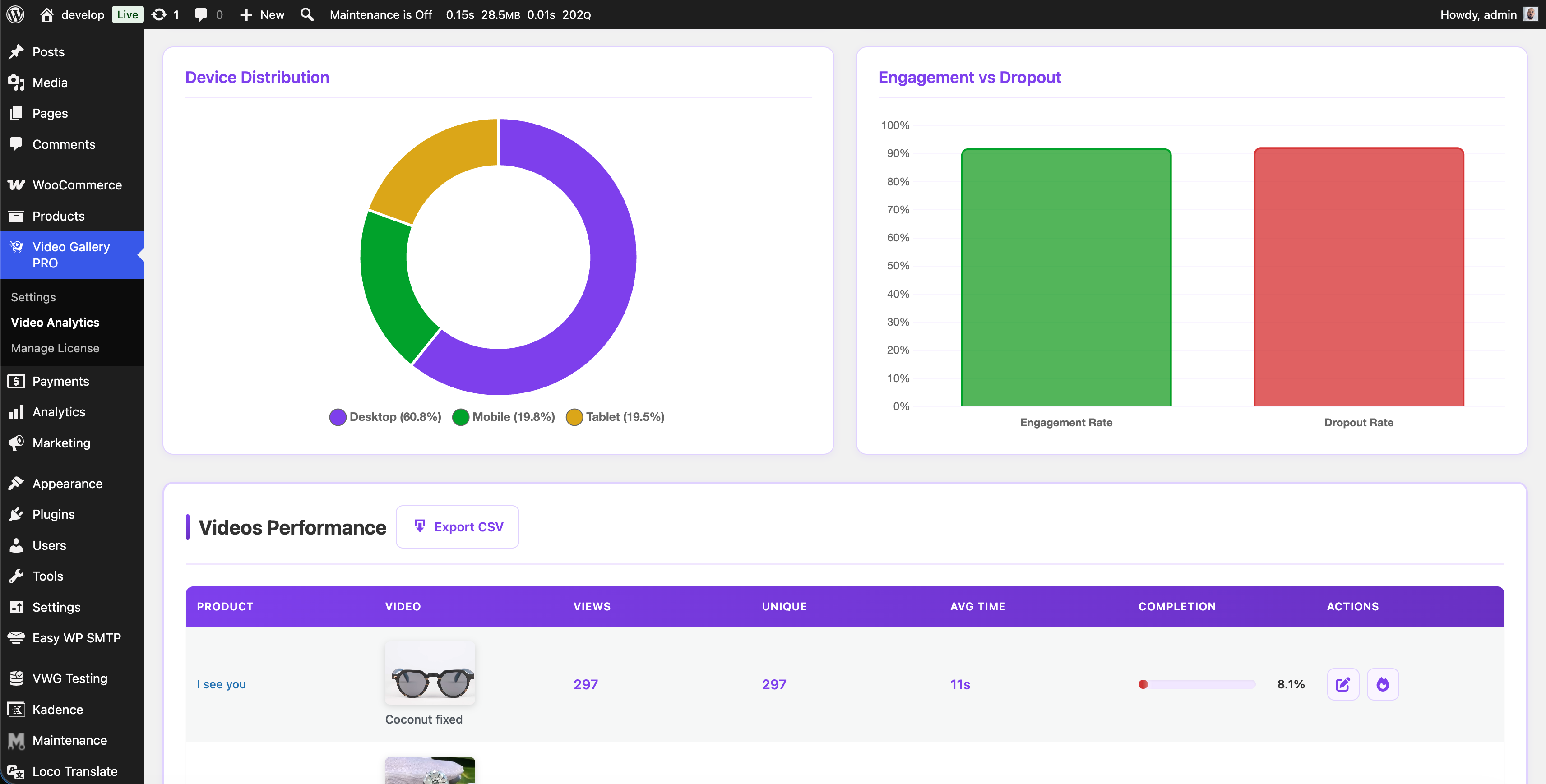Click the admin avatar picture
The height and width of the screenshot is (784, 1546).
(1530, 14)
